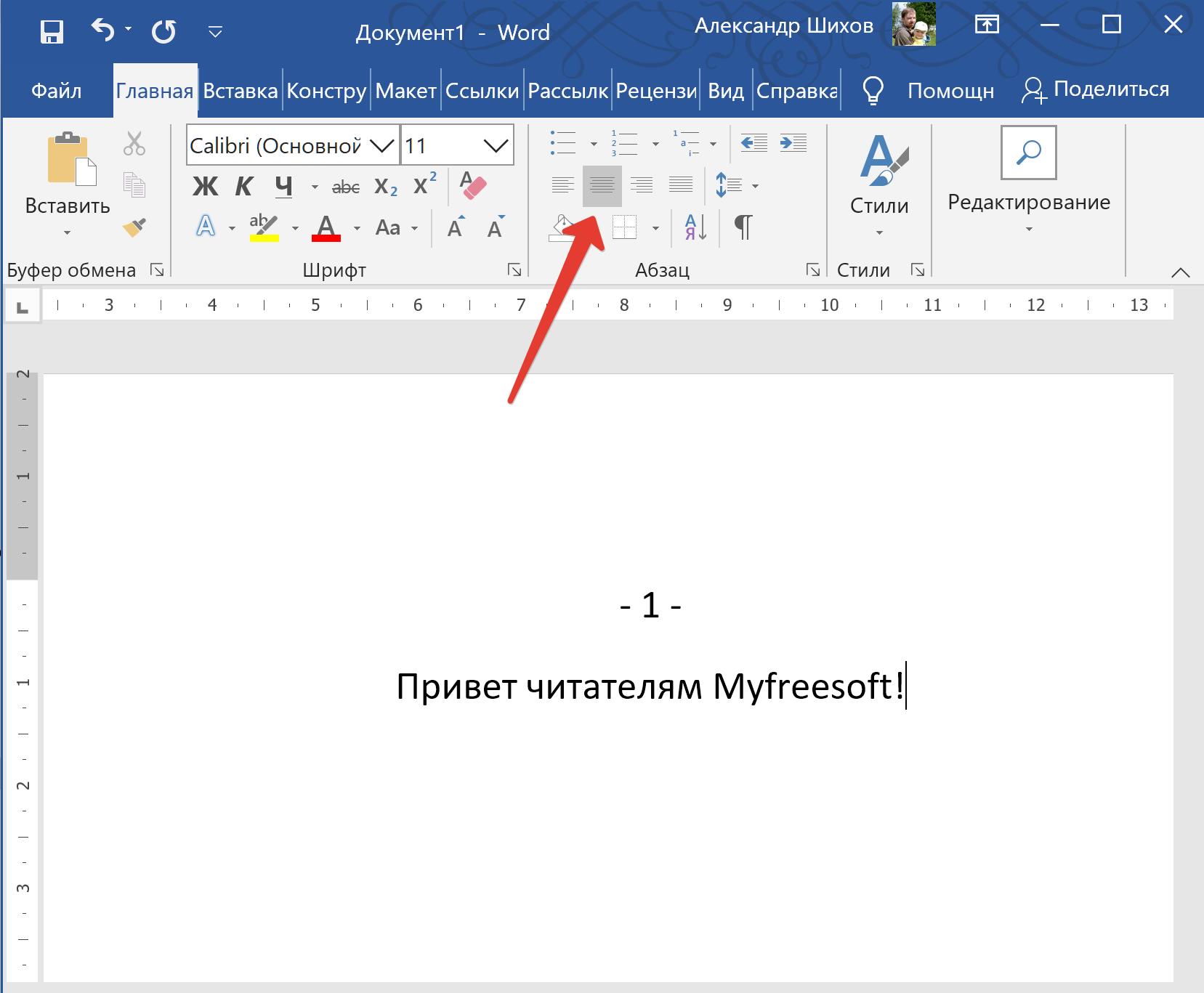Align text left

click(563, 186)
